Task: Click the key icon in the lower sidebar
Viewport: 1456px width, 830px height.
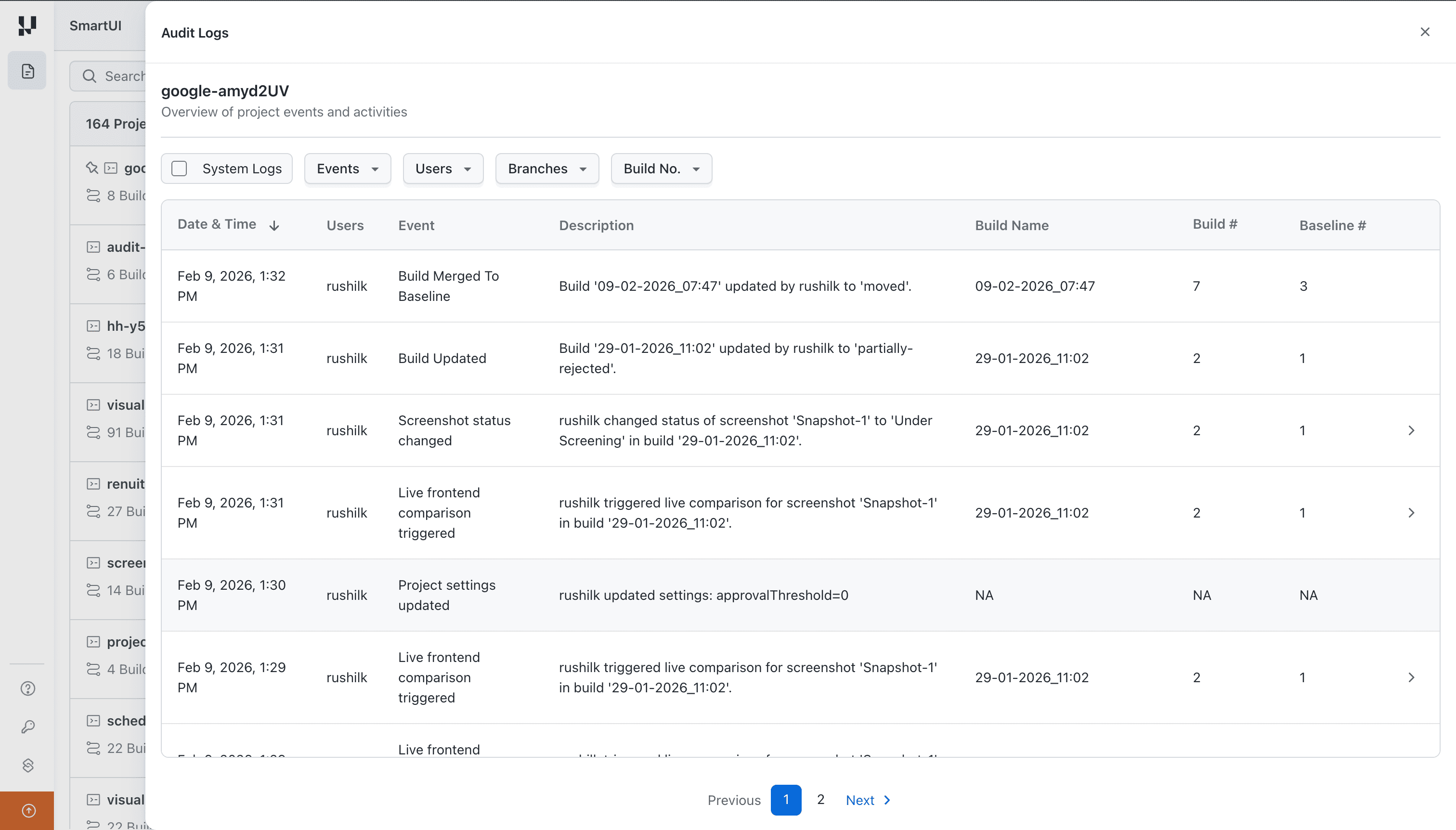Action: tap(27, 726)
